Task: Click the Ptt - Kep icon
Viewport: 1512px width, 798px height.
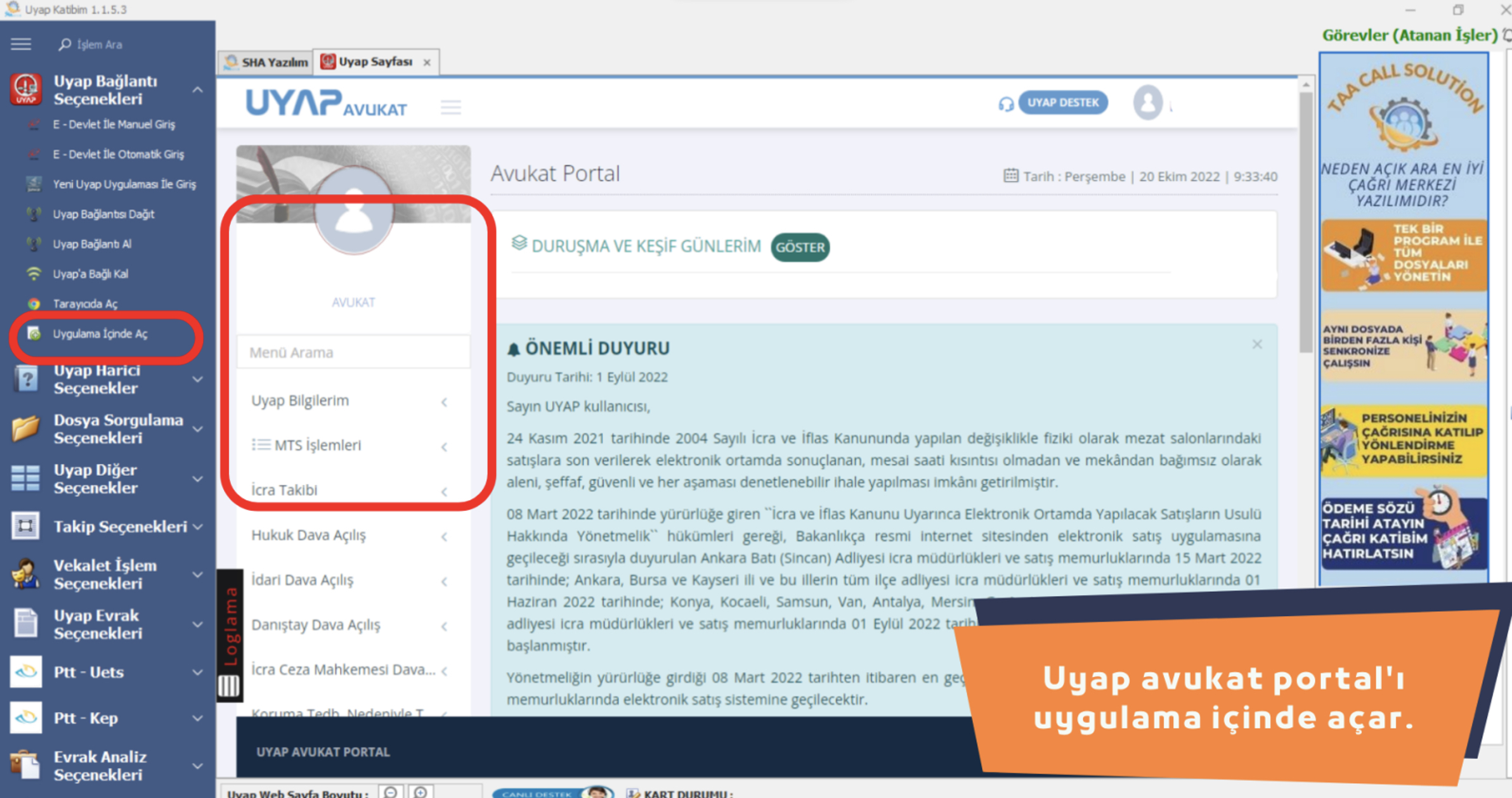Action: (x=26, y=717)
